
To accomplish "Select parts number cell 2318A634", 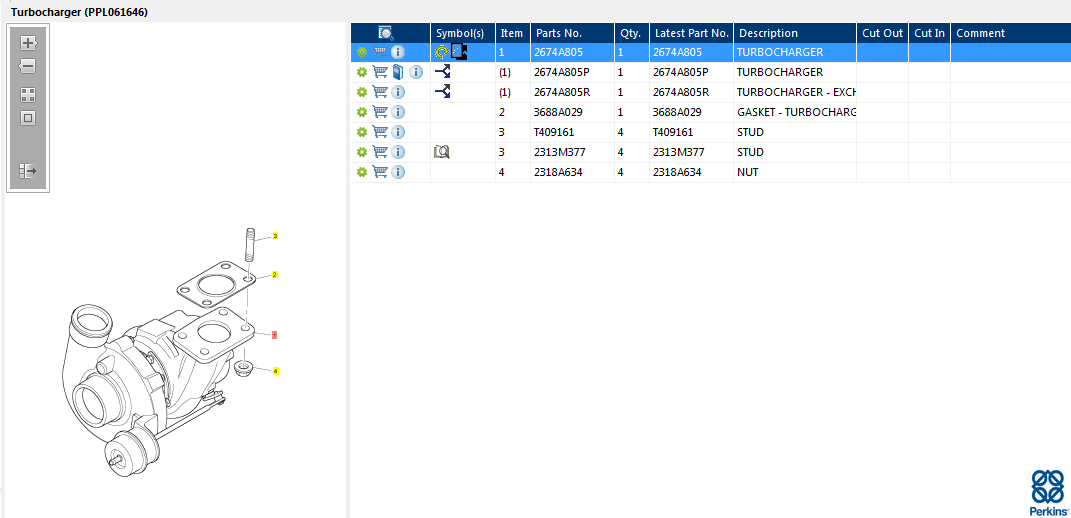I will click(572, 172).
